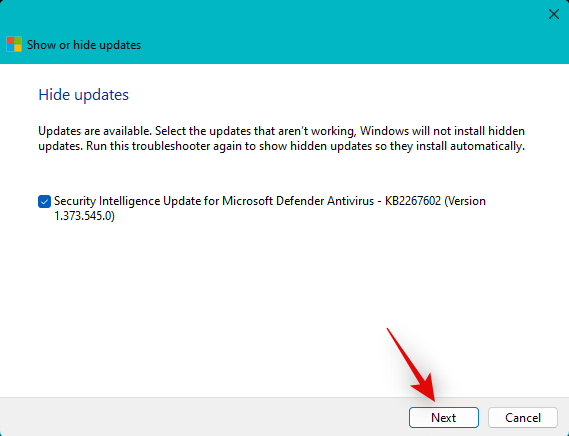Click the 'Updates are available' description text
This screenshot has width=569, height=436.
(282, 138)
